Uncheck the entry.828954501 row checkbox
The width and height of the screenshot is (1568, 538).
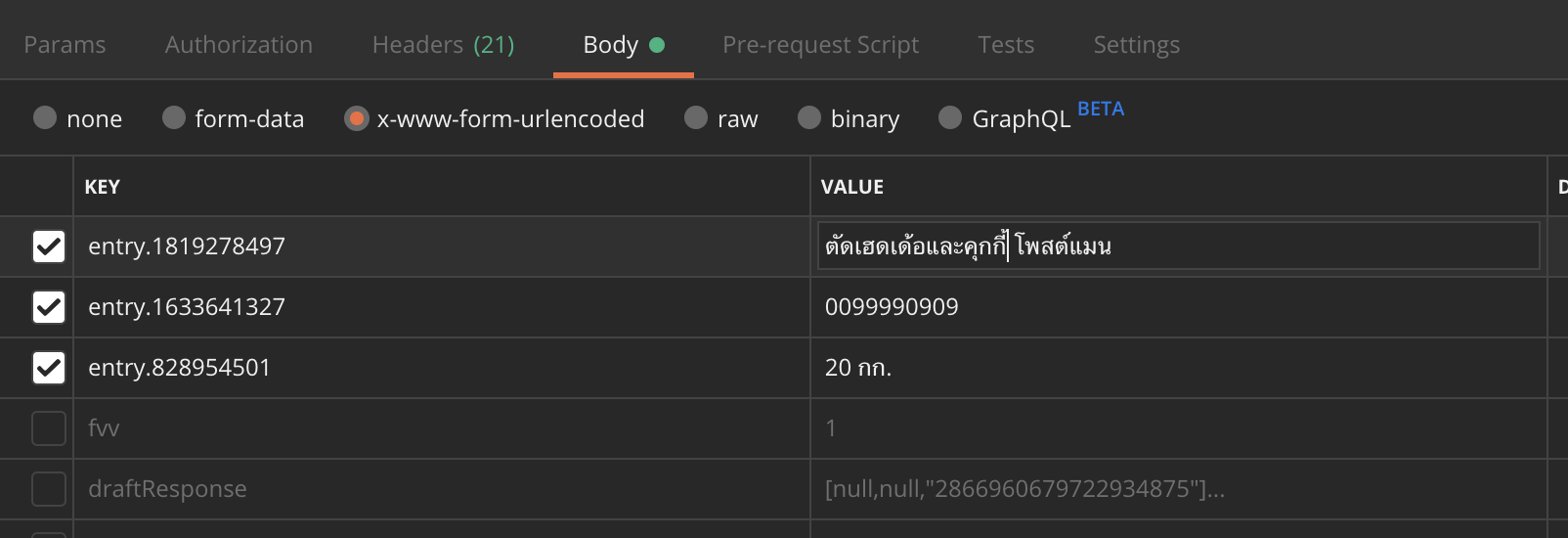point(49,368)
